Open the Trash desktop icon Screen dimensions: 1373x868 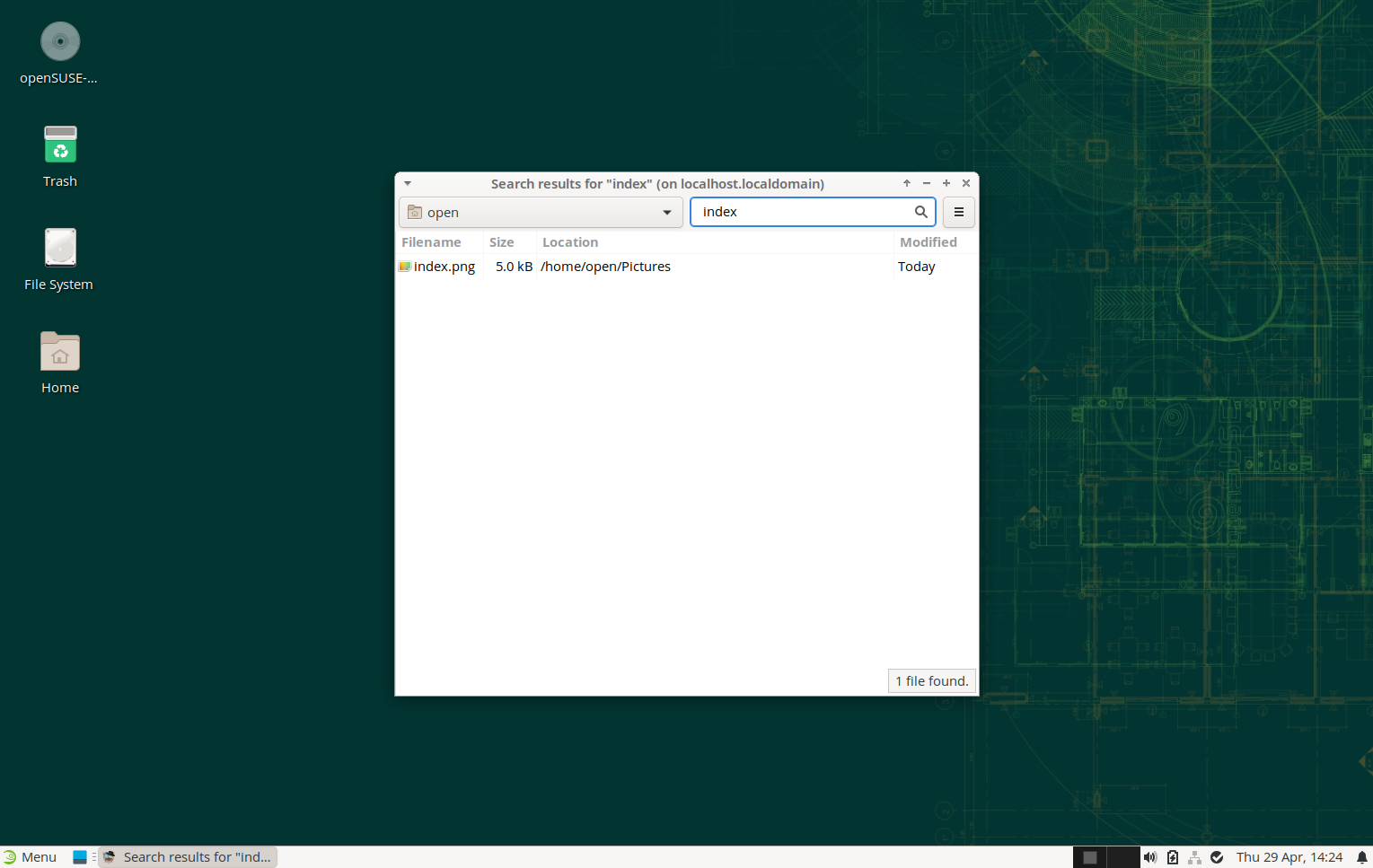[60, 145]
